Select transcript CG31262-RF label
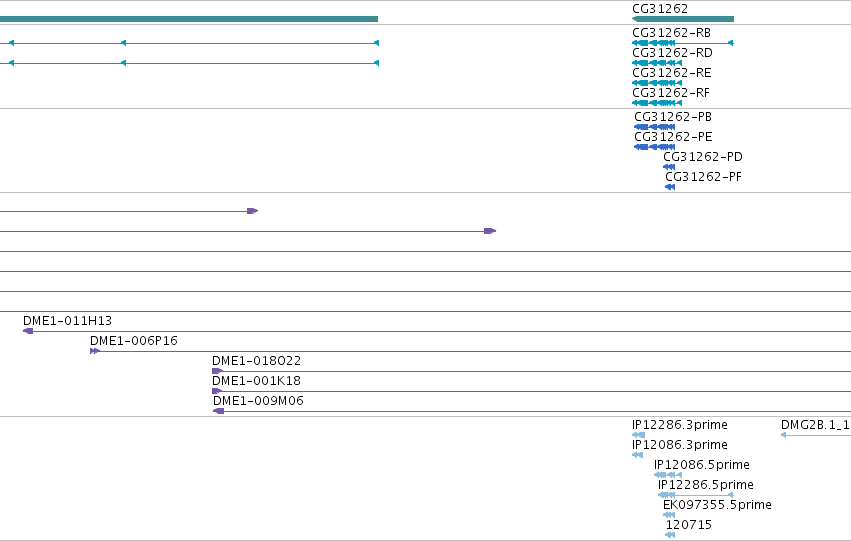The height and width of the screenshot is (541, 851). (x=671, y=93)
